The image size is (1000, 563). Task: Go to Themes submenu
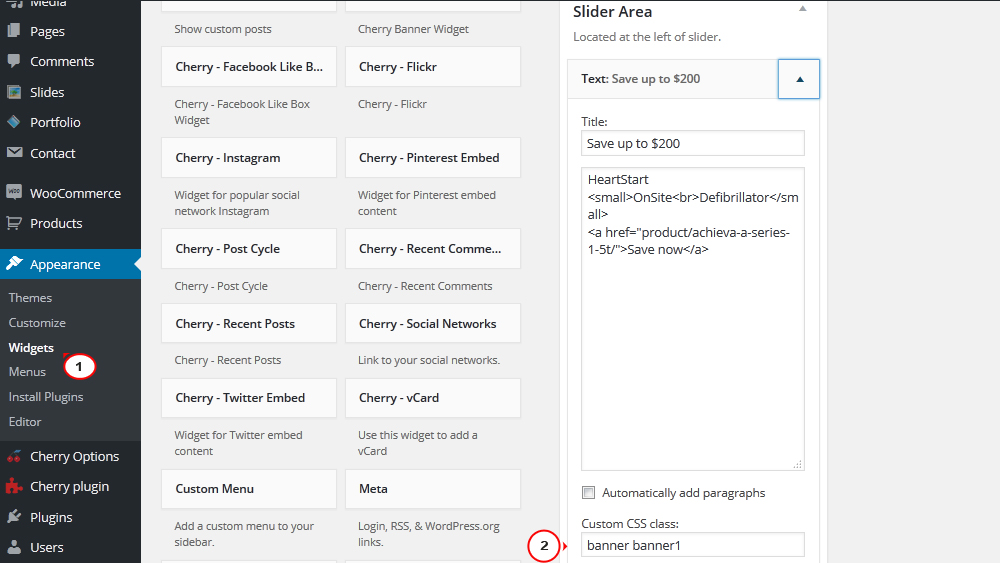(30, 298)
